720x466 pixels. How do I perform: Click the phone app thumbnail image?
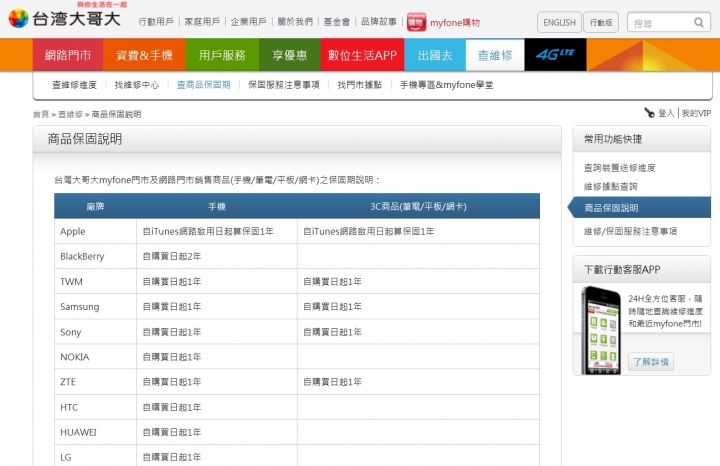point(601,330)
